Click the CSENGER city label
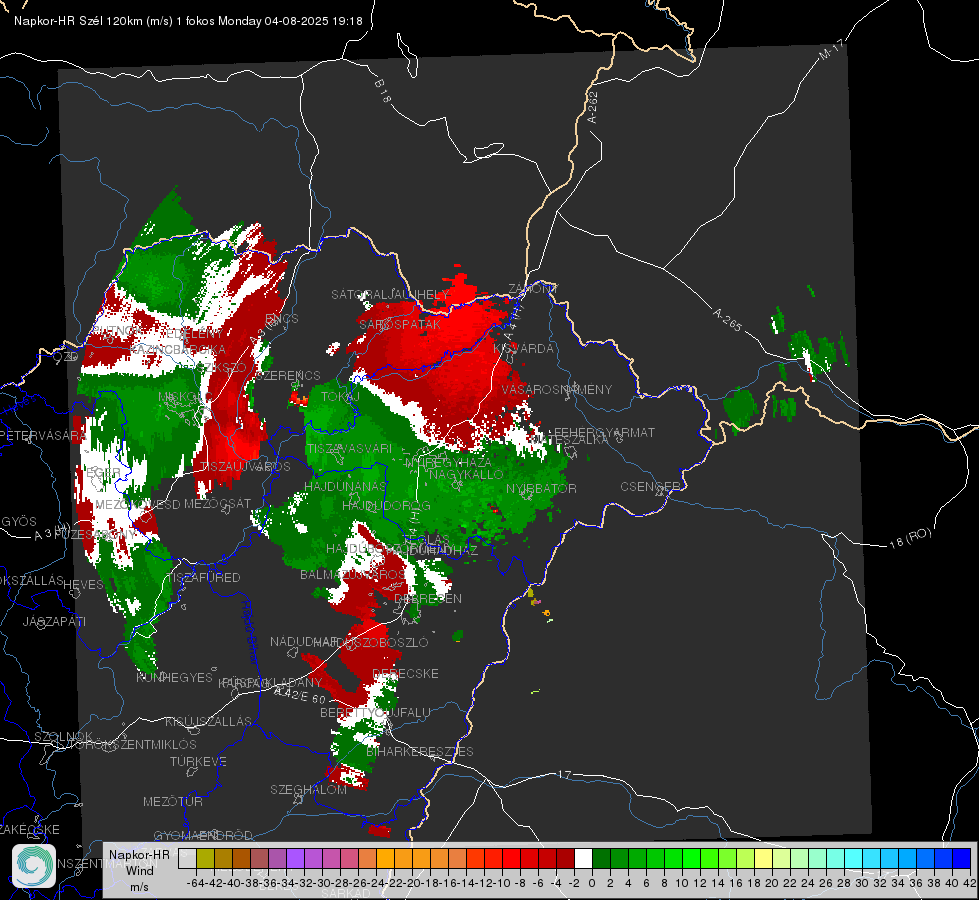 point(650,487)
